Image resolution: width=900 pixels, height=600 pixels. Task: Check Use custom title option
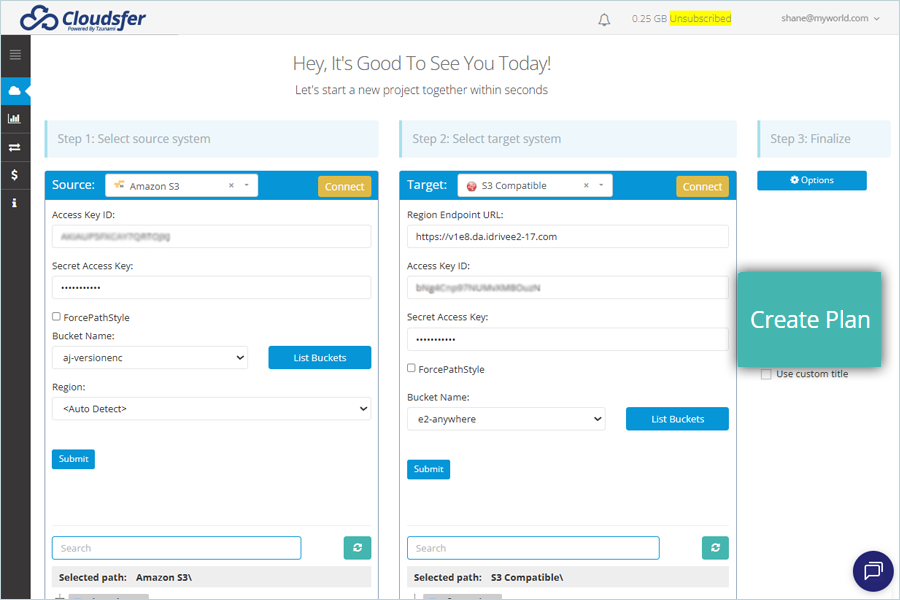(766, 374)
